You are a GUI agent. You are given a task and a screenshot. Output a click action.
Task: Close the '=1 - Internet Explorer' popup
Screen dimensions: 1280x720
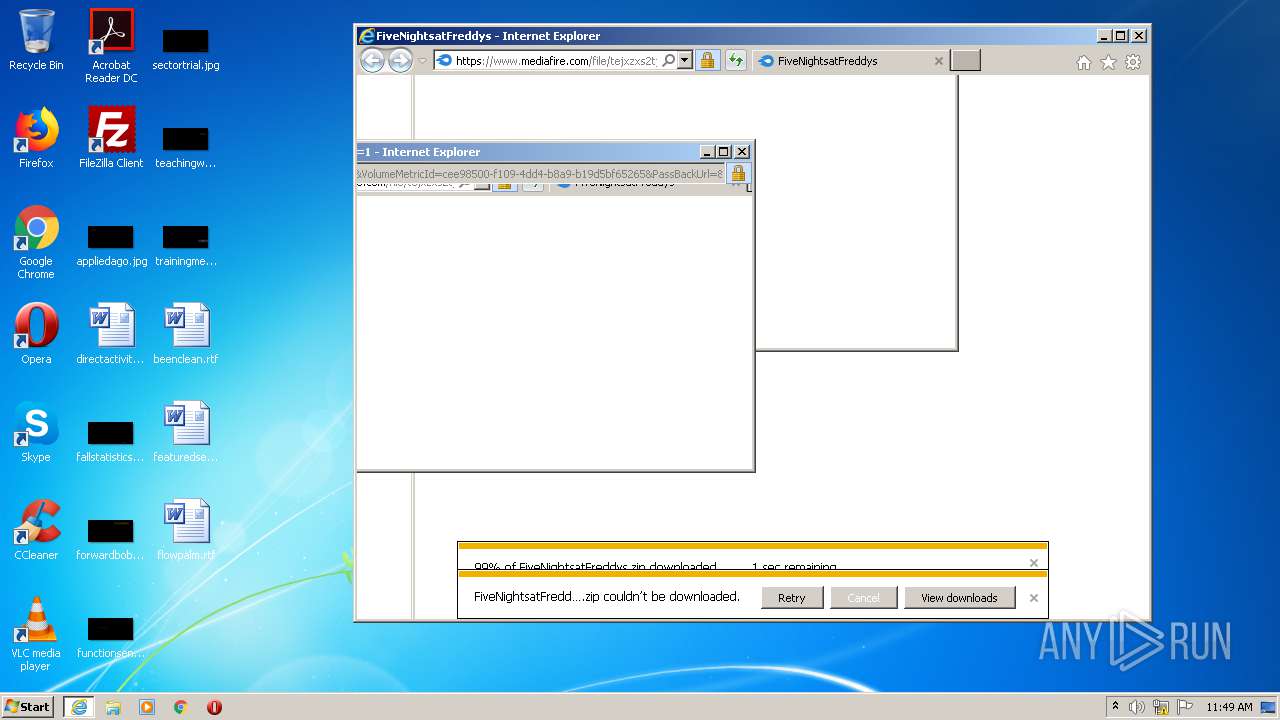742,152
